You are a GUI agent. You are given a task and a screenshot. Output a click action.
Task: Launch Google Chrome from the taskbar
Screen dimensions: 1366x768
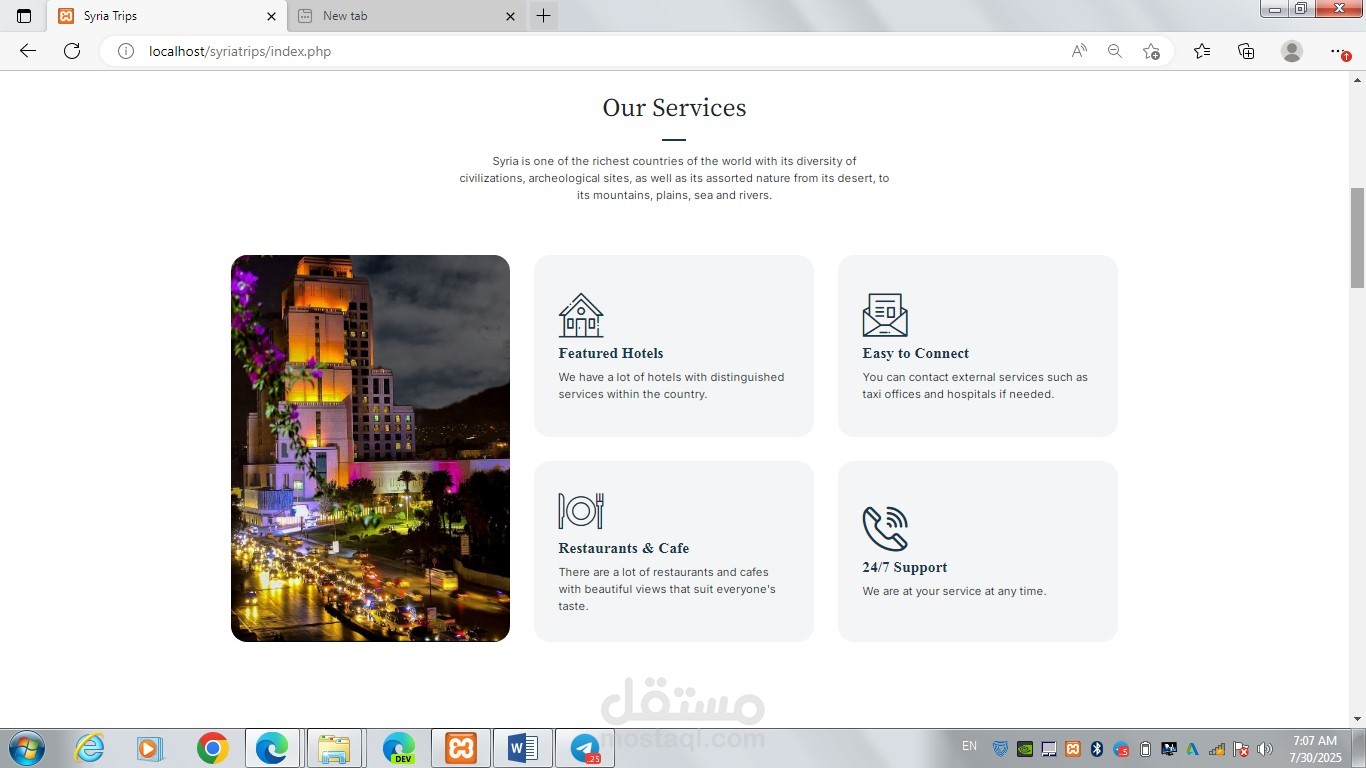212,748
